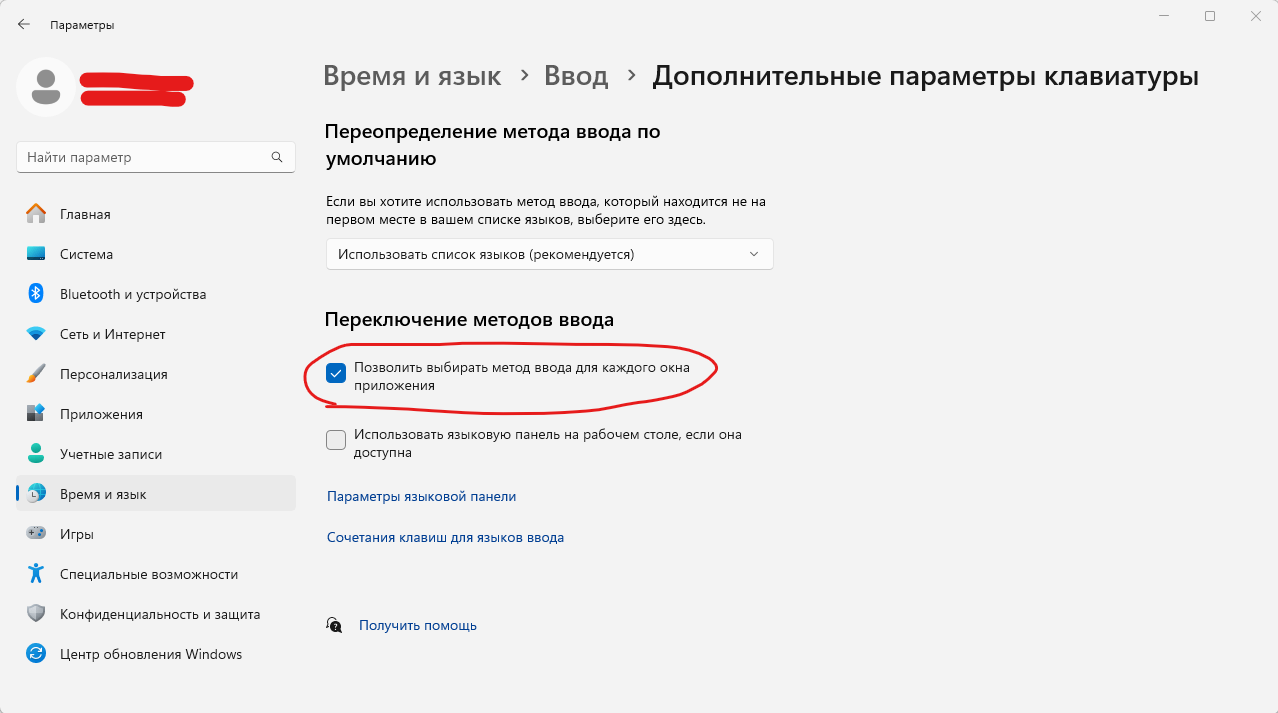Image resolution: width=1278 pixels, height=713 pixels.
Task: Open Параметры языковой панели link
Action: (421, 496)
